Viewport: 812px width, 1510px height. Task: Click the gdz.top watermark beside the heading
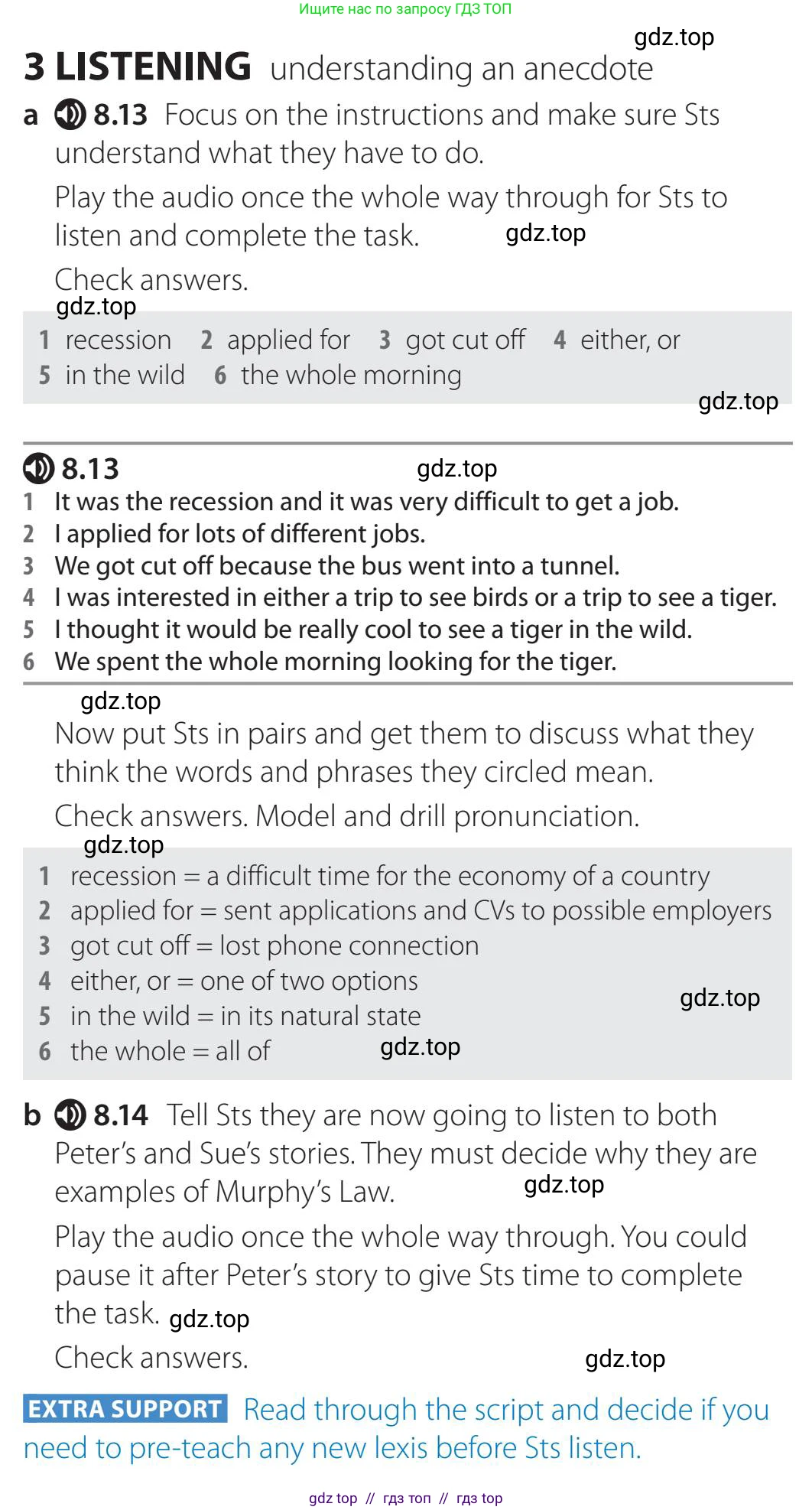674,37
